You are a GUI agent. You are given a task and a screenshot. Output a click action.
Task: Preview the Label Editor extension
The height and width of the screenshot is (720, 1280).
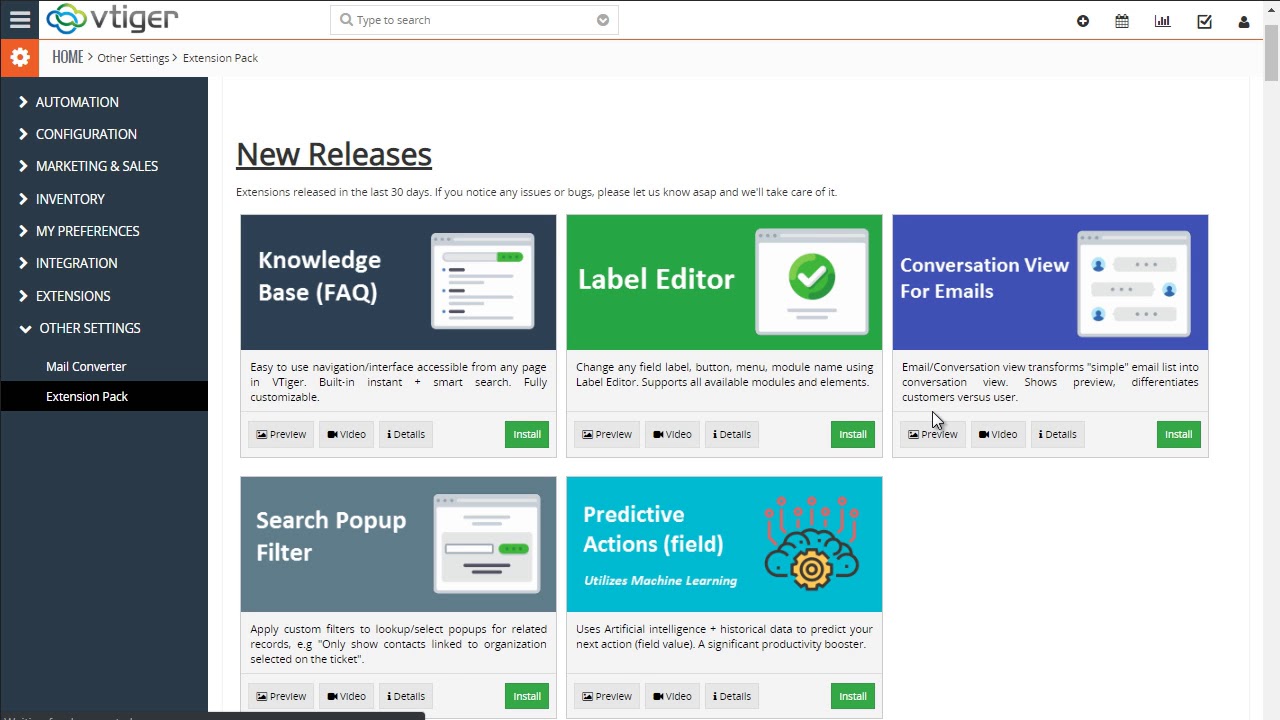[607, 434]
